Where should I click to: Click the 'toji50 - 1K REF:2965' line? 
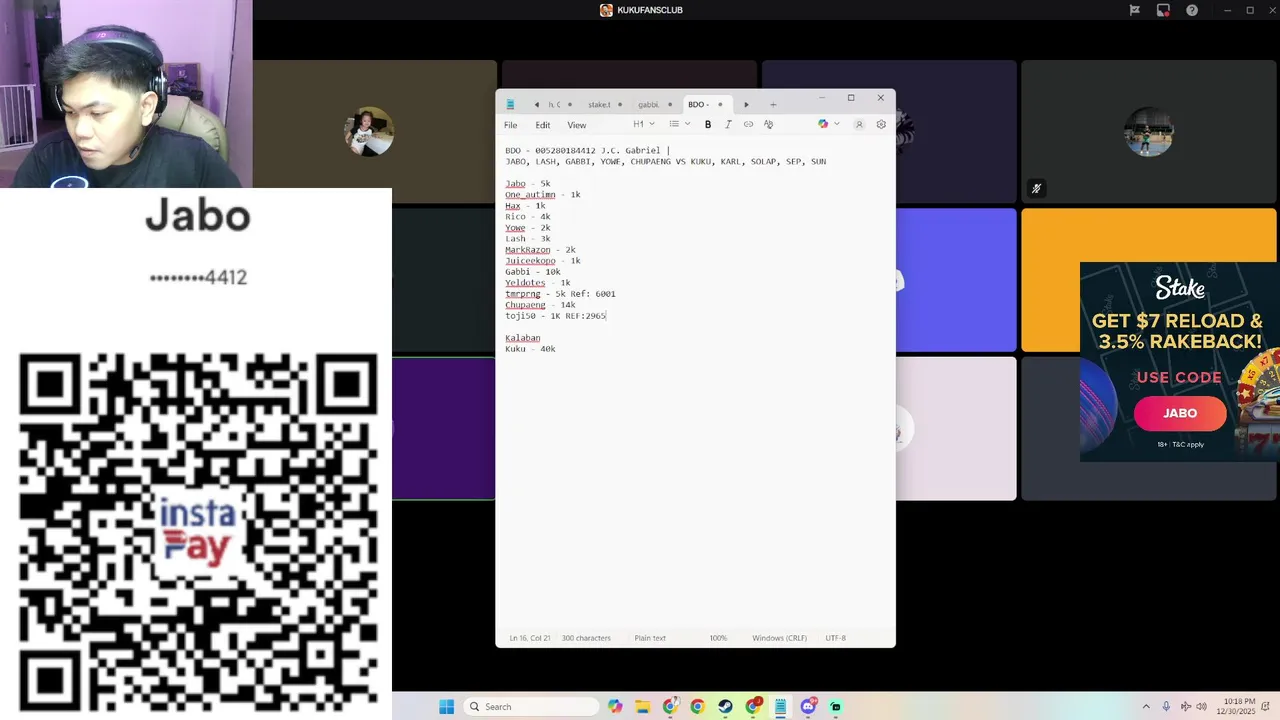pyautogui.click(x=555, y=316)
